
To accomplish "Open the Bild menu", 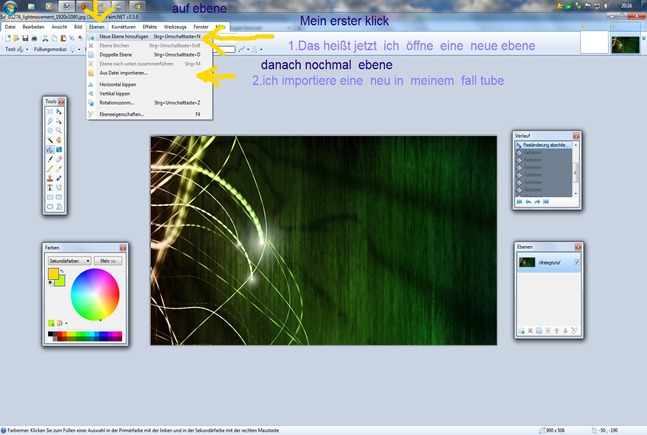I will [78, 27].
